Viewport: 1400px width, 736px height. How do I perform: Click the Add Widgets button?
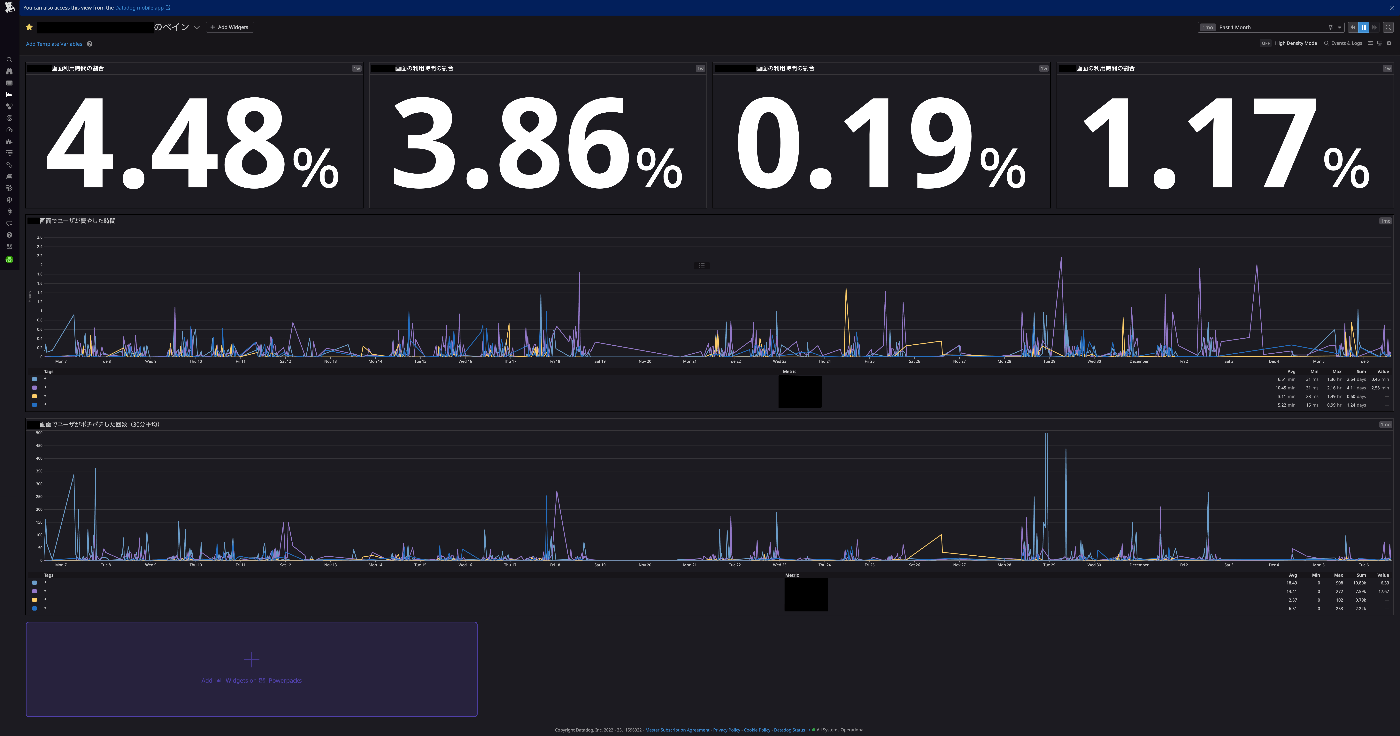[230, 27]
